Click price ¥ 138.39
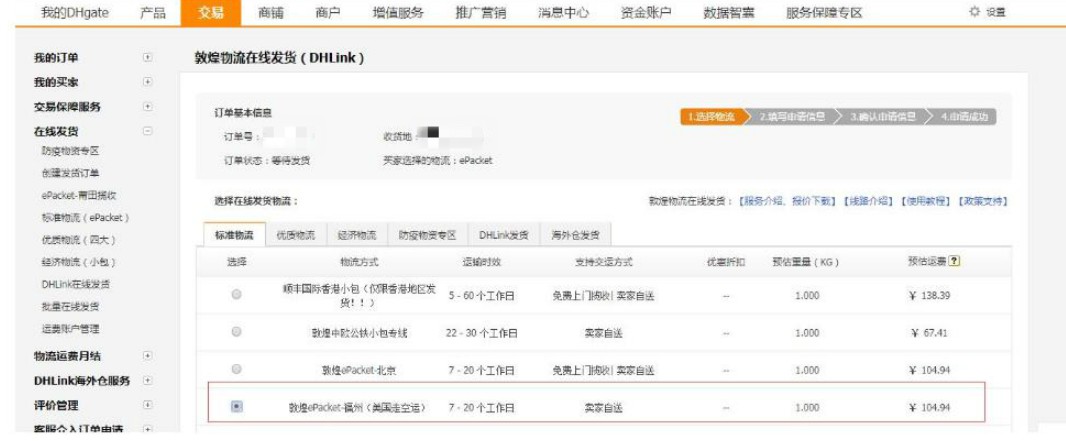Image resolution: width=1066 pixels, height=441 pixels. (929, 296)
